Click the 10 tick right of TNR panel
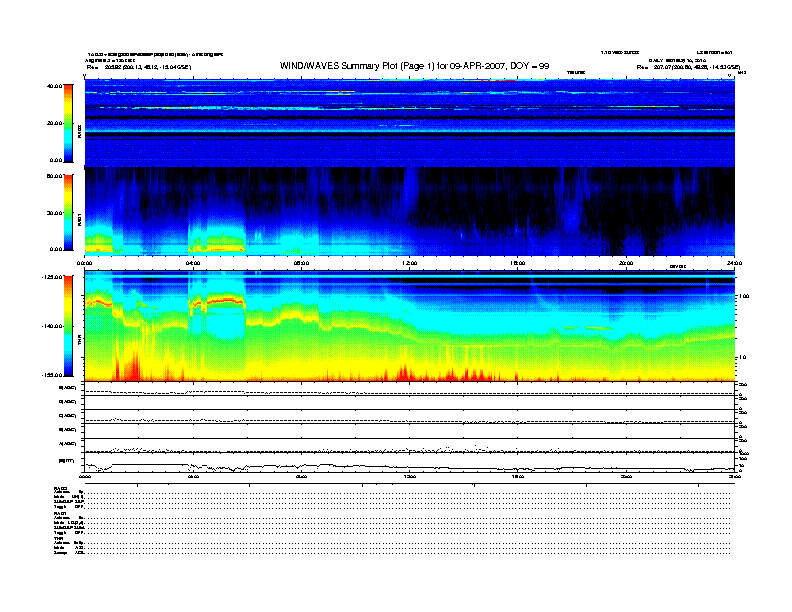 click(x=742, y=357)
